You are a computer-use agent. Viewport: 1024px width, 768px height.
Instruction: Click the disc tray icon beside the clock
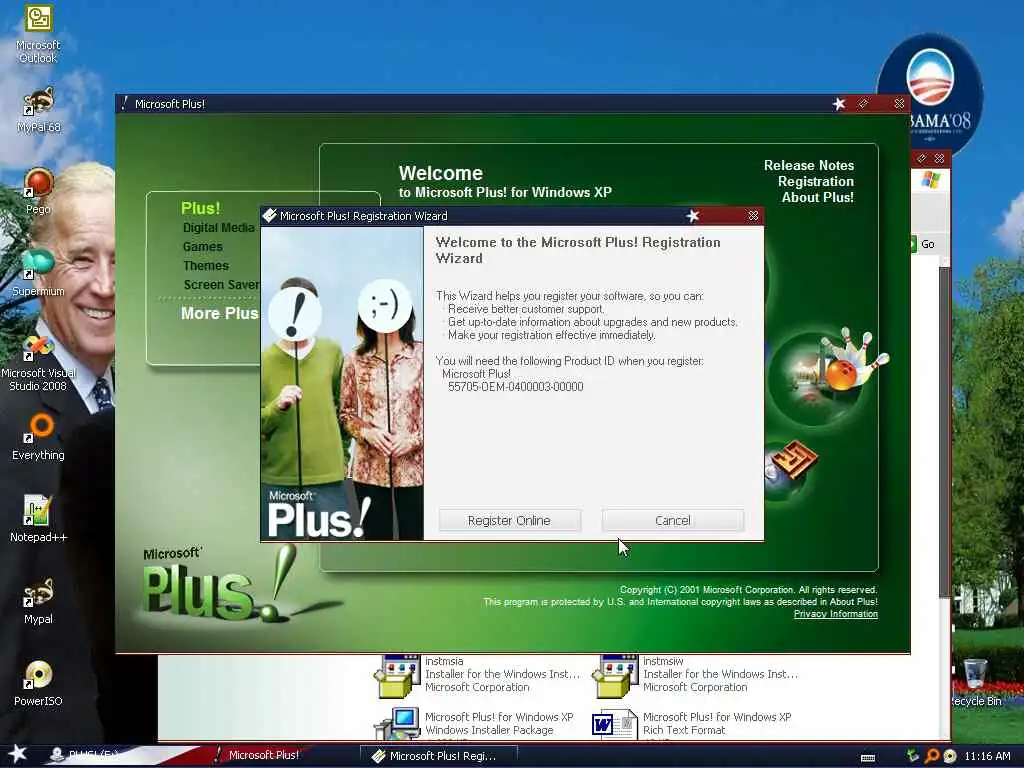point(950,756)
